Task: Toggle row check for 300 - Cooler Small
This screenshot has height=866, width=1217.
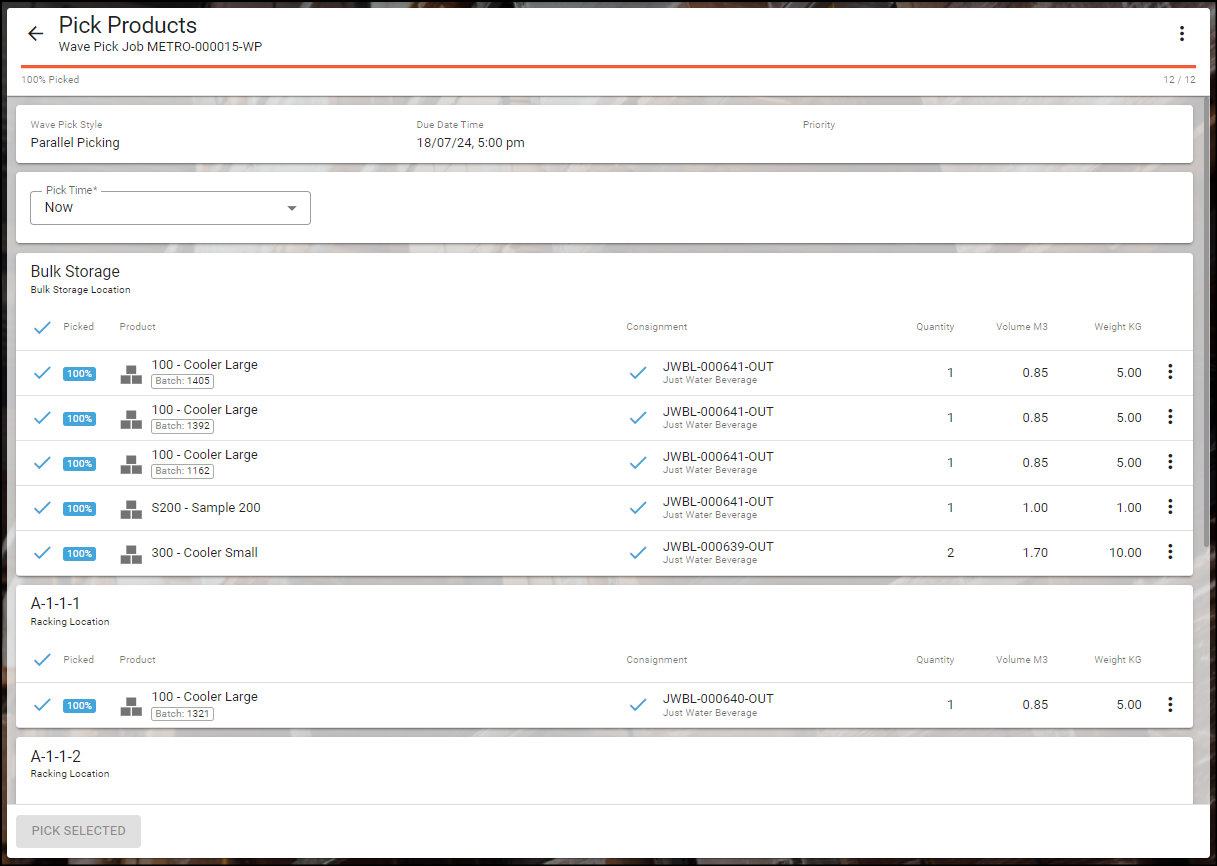Action: pos(42,553)
